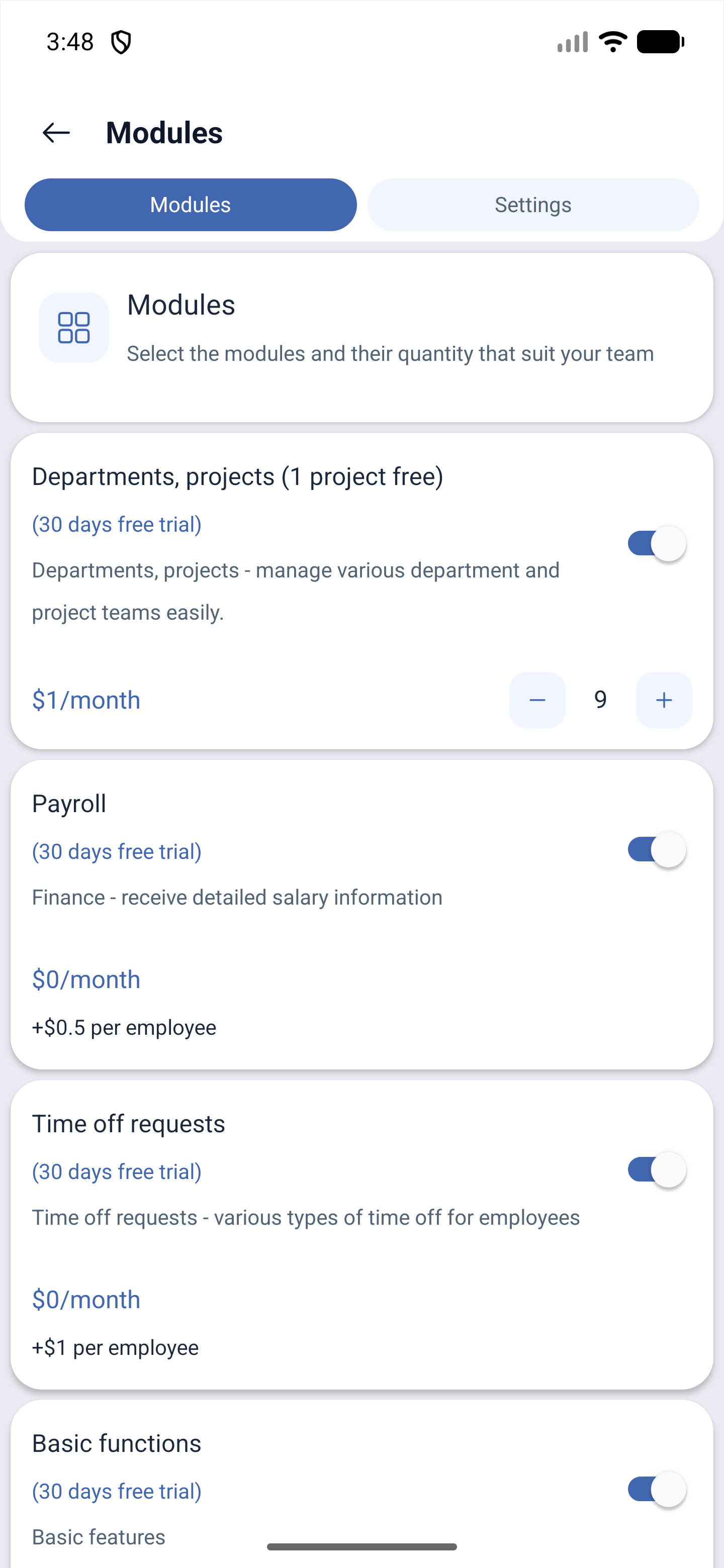Tap the $1/month price label

pos(86,700)
